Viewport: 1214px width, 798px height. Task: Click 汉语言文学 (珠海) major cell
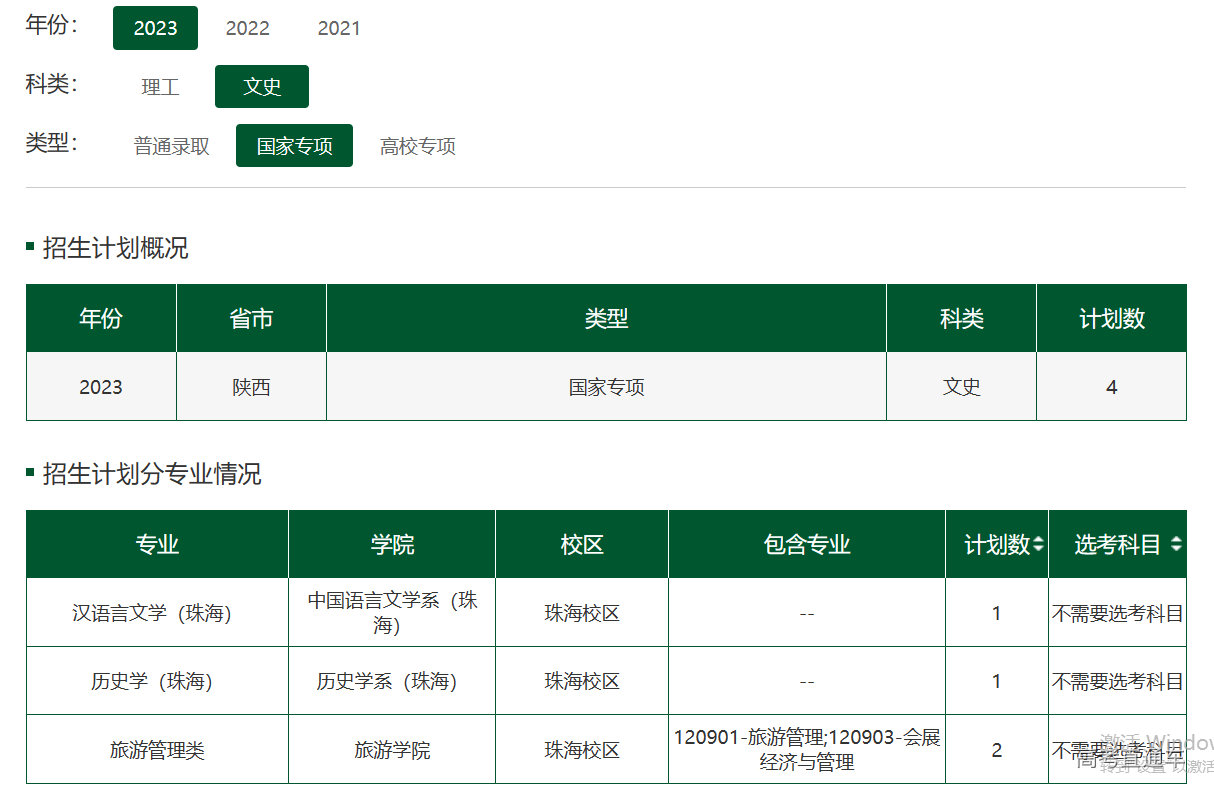[152, 613]
